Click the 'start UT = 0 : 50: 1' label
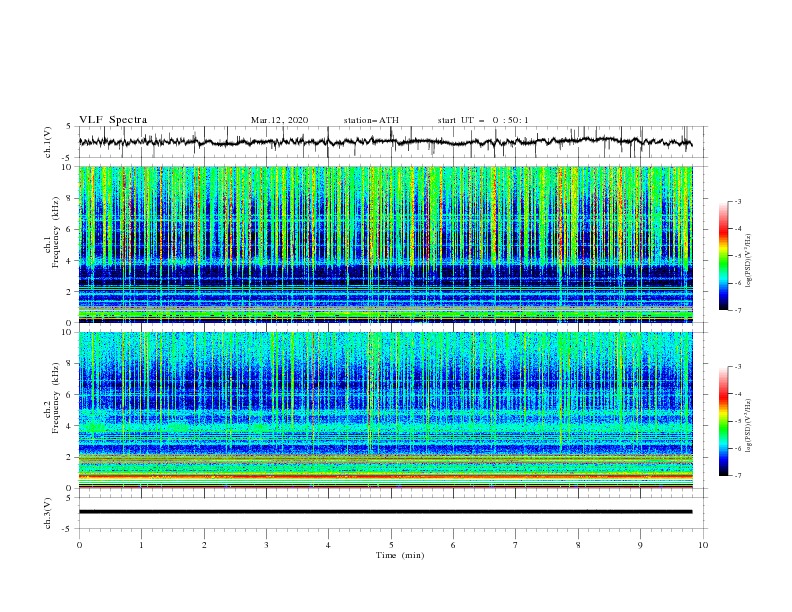Image resolution: width=792 pixels, height=612 pixels. (483, 120)
